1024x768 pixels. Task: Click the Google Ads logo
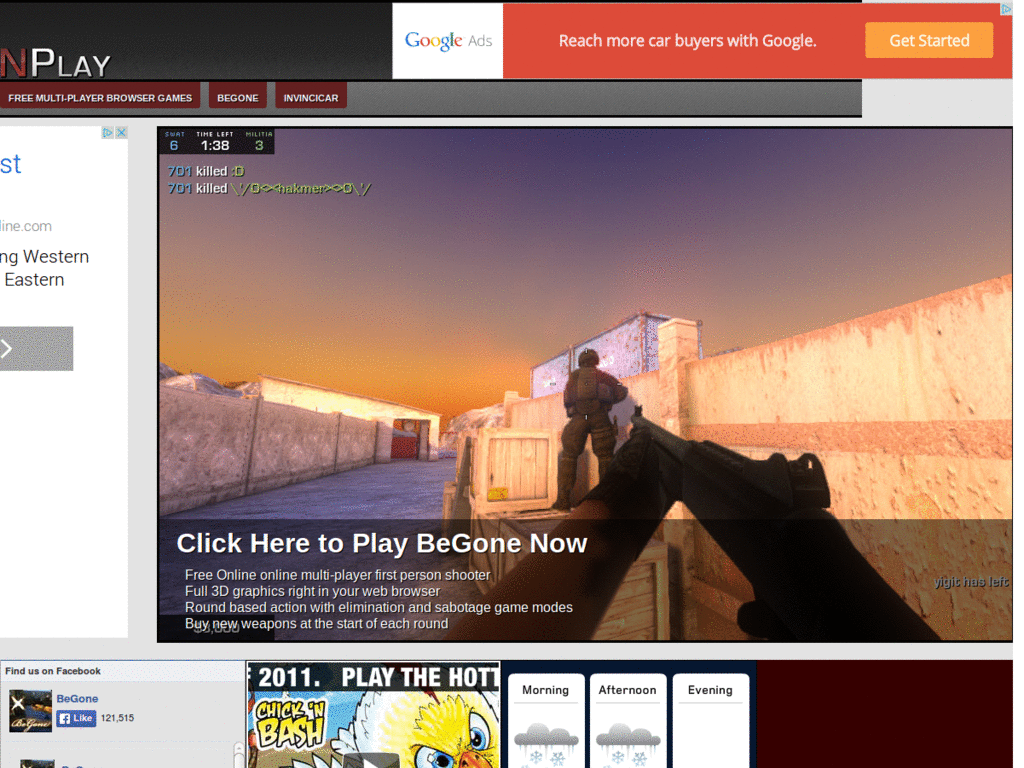[448, 40]
